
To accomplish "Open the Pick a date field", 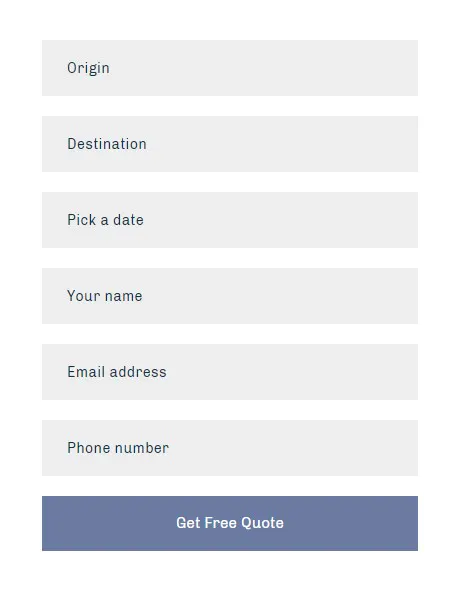I will 230,220.
